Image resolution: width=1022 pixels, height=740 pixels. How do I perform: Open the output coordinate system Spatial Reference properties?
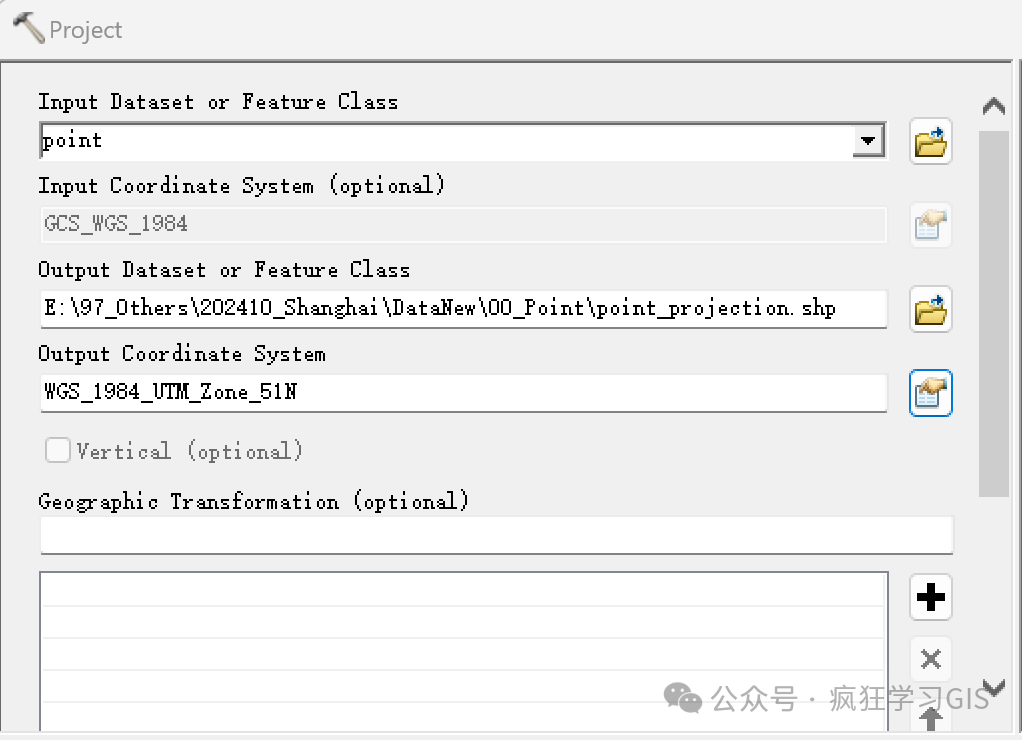click(930, 392)
